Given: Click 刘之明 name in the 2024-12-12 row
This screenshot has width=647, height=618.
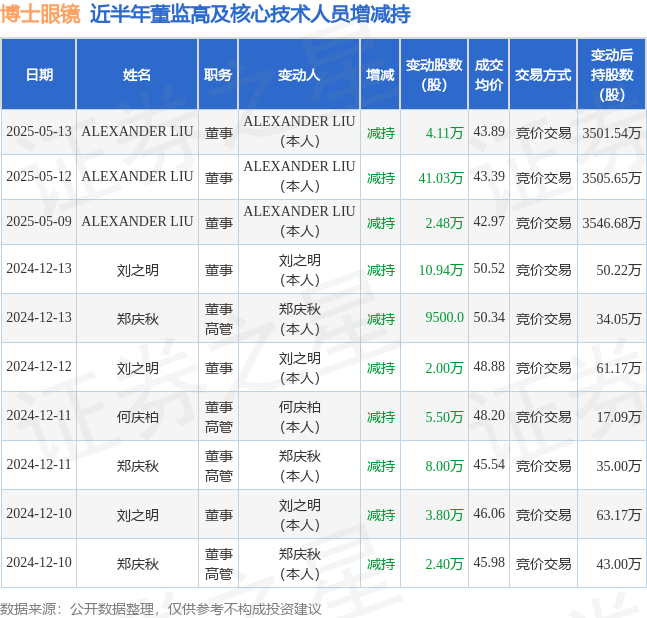Looking at the screenshot, I should (137, 368).
